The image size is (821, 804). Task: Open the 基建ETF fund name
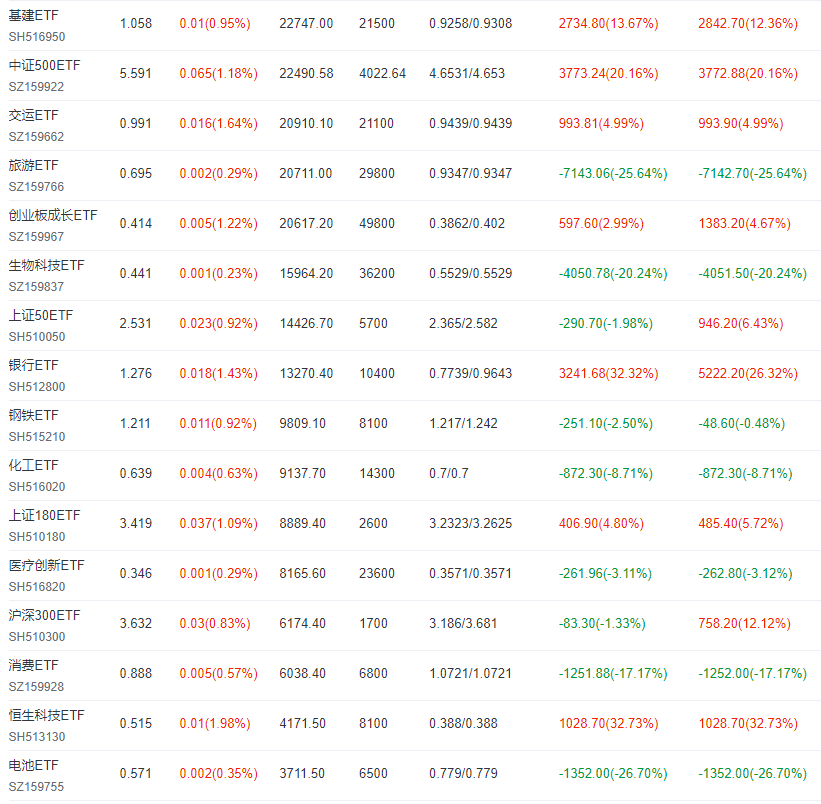tap(34, 16)
